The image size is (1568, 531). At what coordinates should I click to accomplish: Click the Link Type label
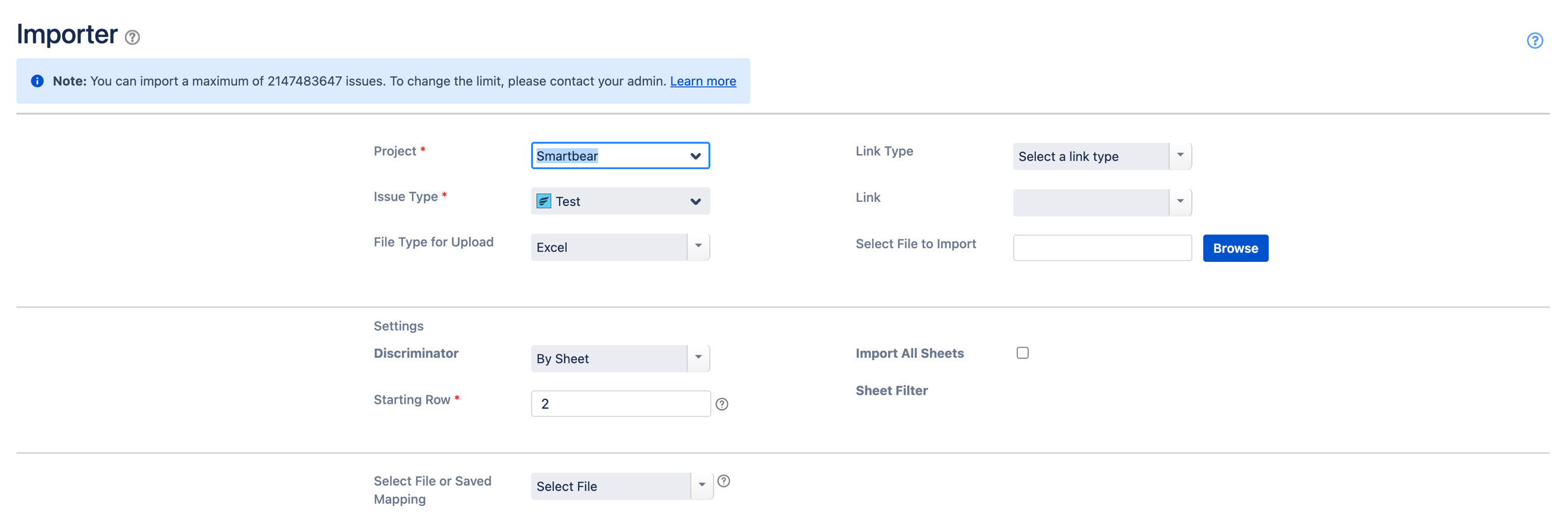(884, 151)
